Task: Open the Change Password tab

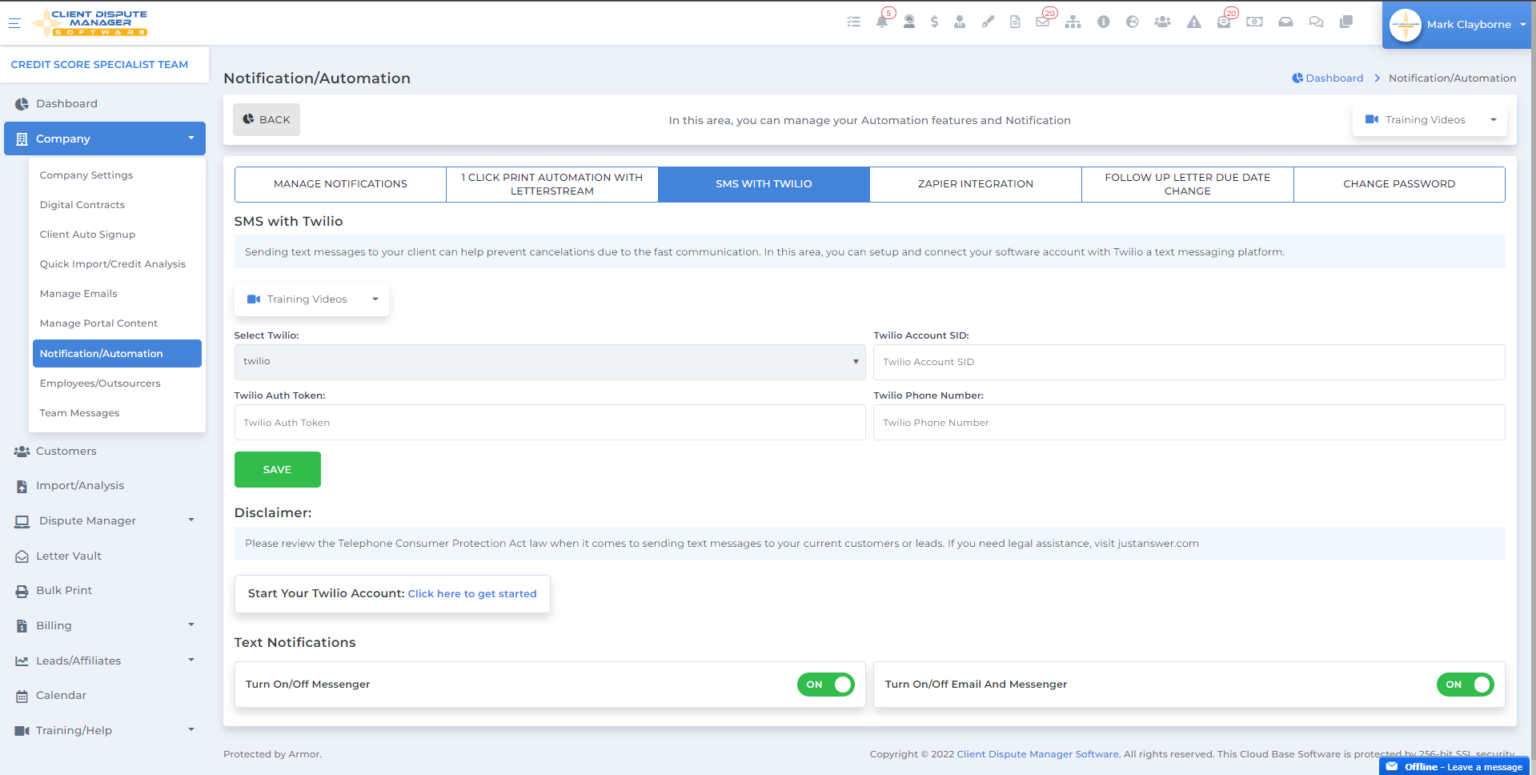Action: [1399, 184]
